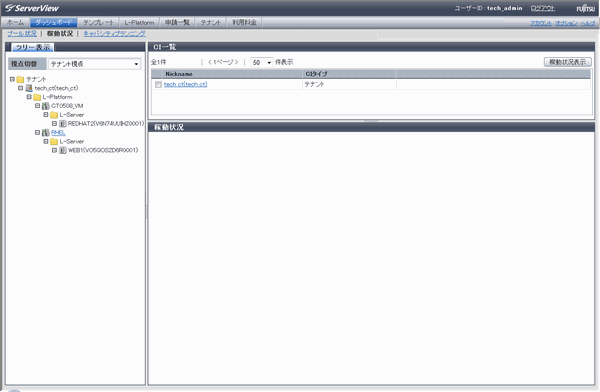Open the L-Platform main tab
600x392 pixels.
coord(139,23)
